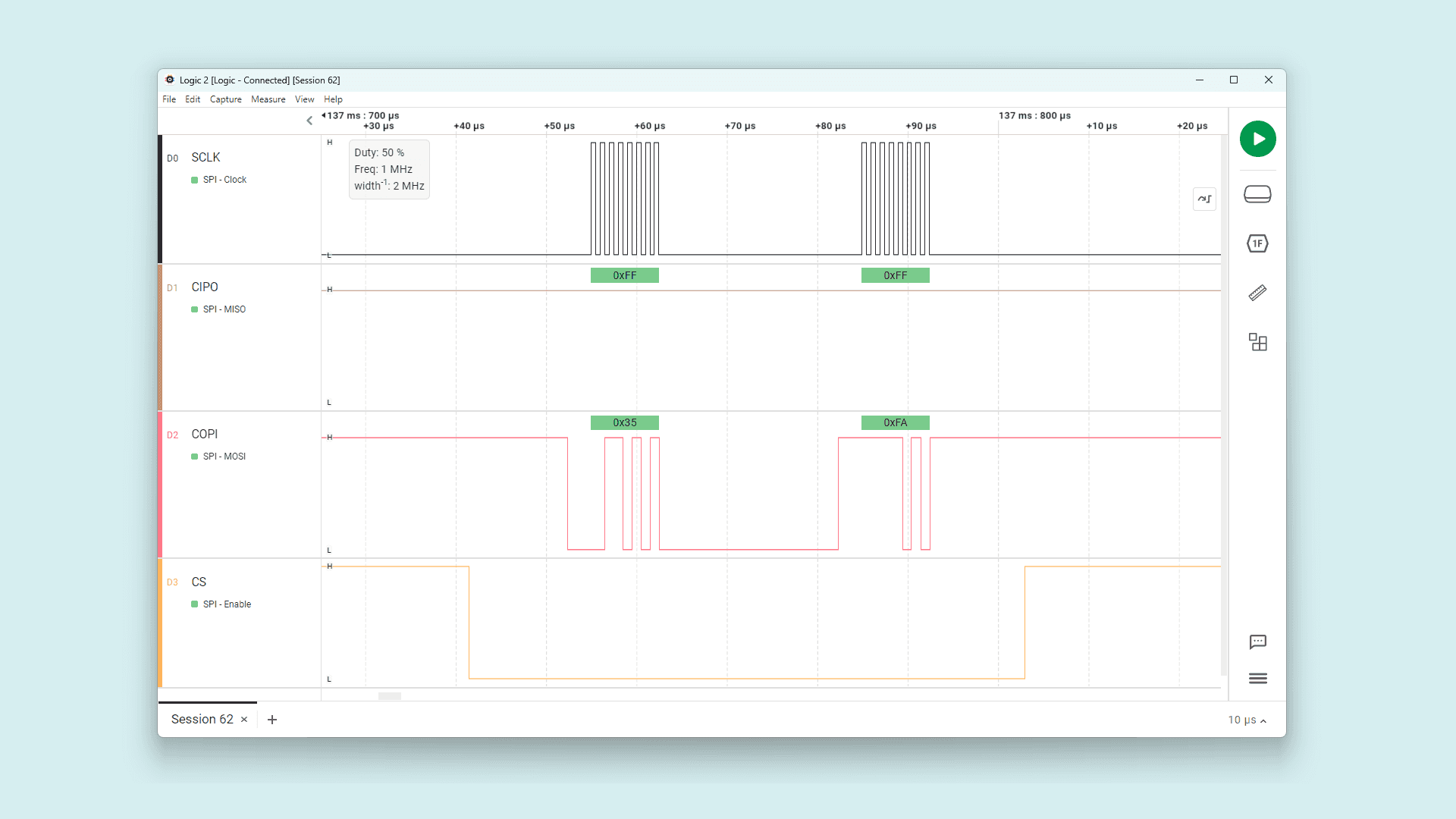Add a new session tab
1456x819 pixels.
272,720
